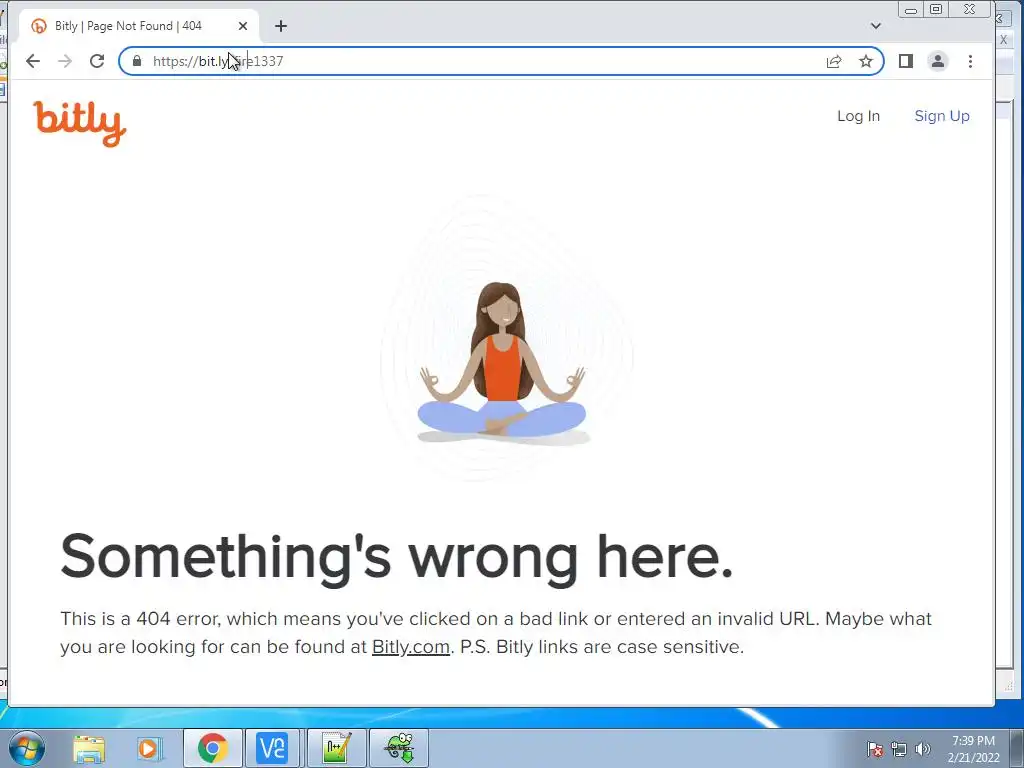Open the tab search dropdown chevron
Screen dimensions: 1024x768
tap(876, 26)
